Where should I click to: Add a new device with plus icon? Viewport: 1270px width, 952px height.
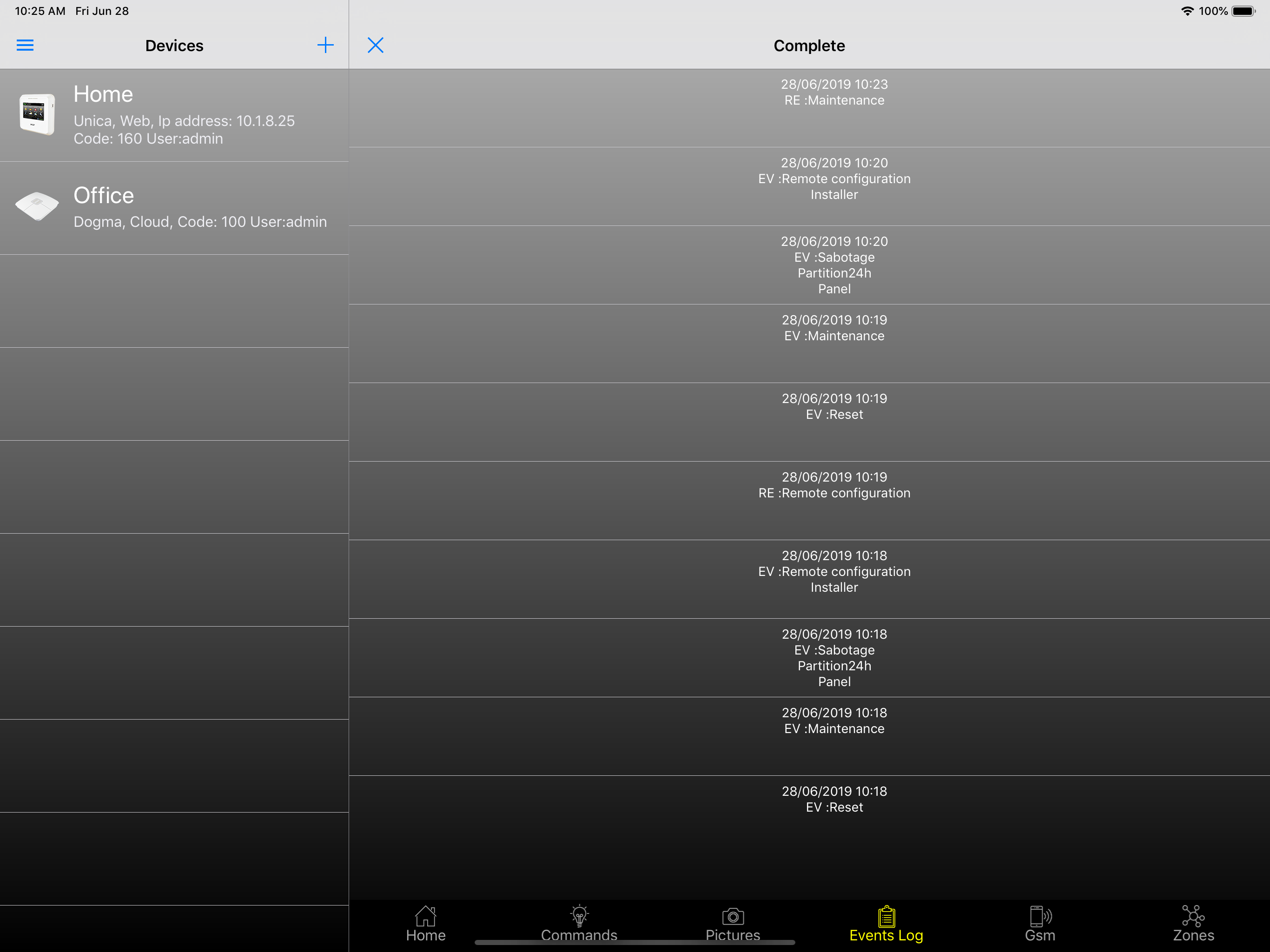[325, 46]
